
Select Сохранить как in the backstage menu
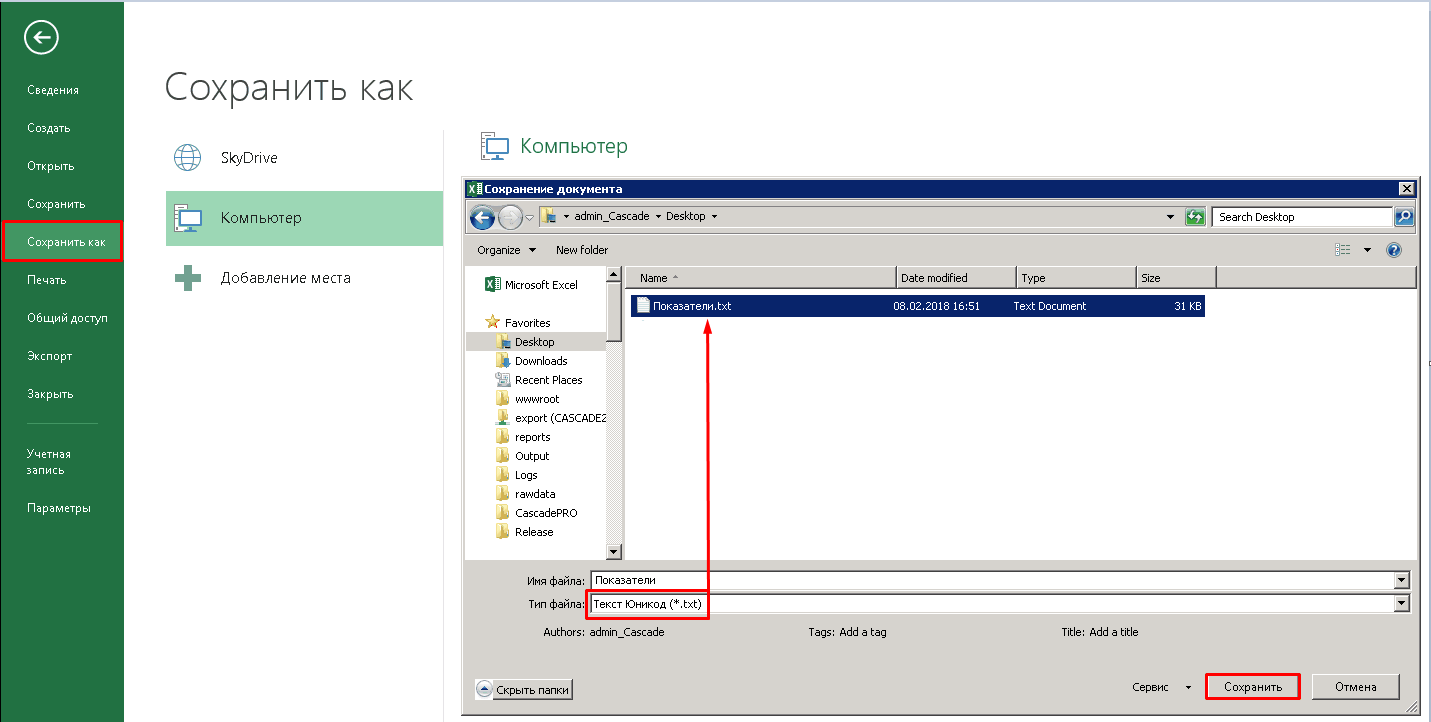click(62, 242)
